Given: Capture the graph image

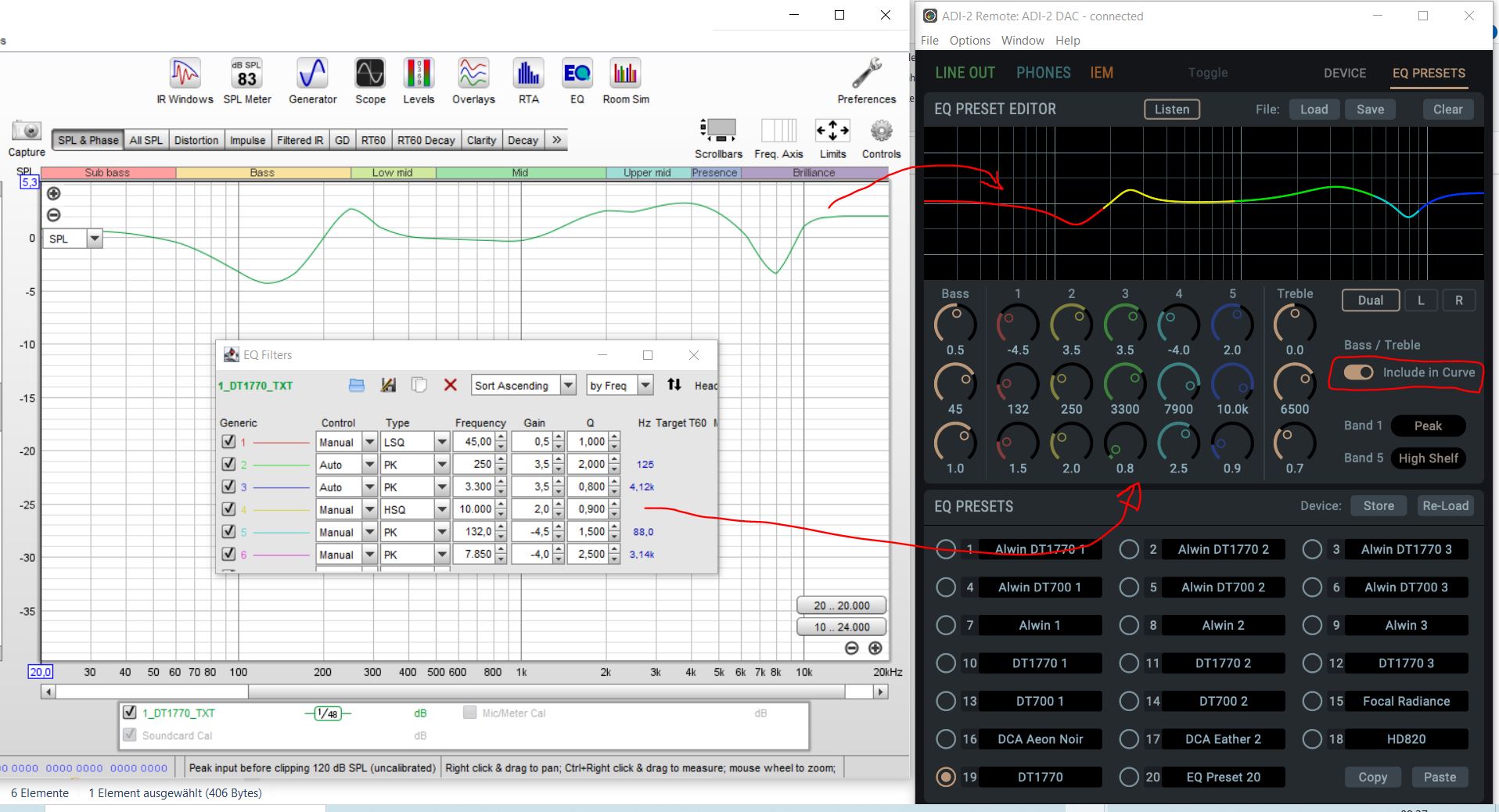Looking at the screenshot, I should (27, 139).
